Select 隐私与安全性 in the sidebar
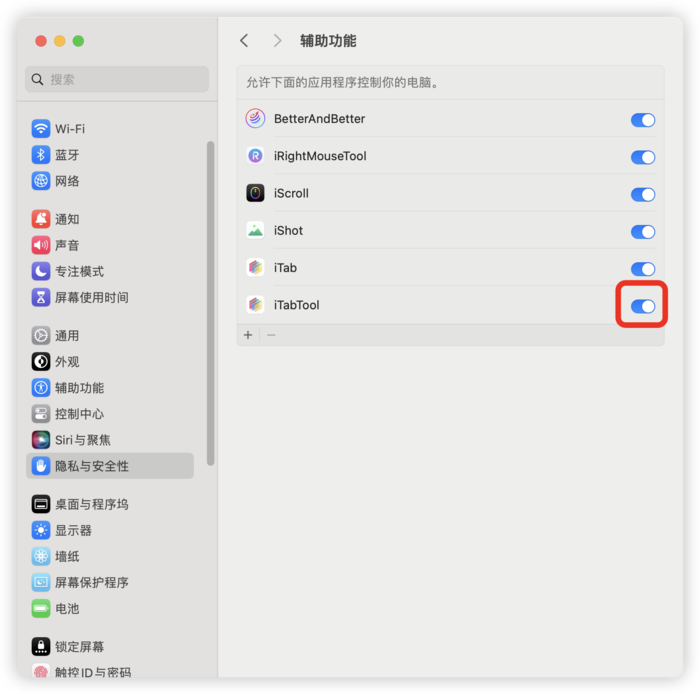Screen dimensions: 700x694 click(110, 466)
